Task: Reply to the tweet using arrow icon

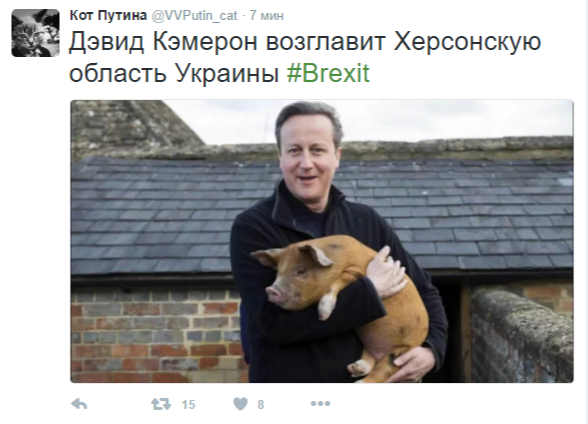Action: [79, 404]
